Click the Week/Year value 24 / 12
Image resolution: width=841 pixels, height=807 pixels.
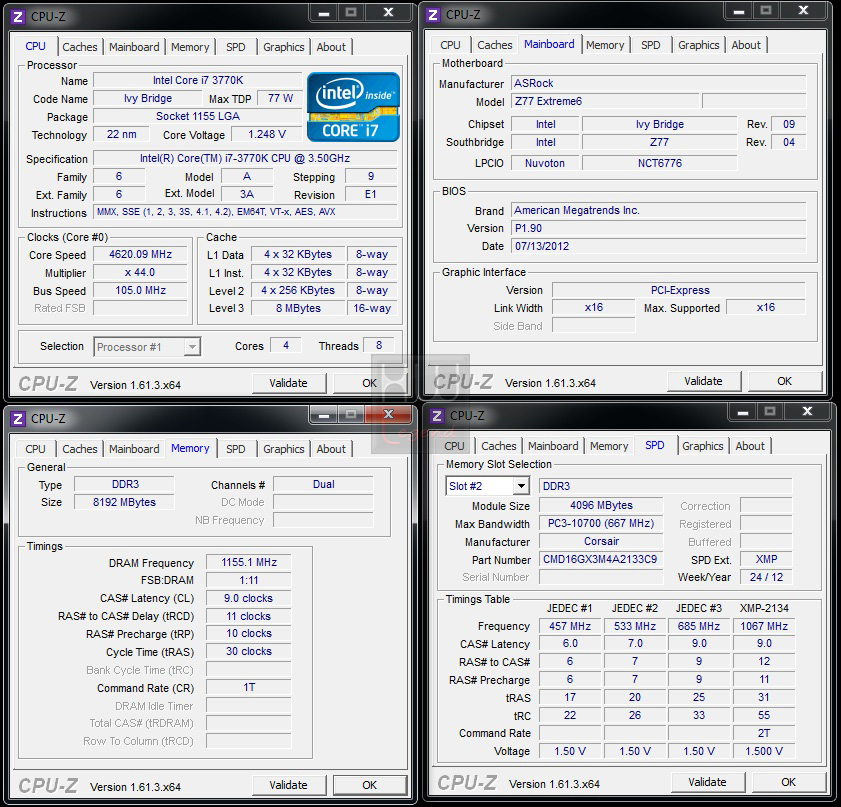coord(766,578)
